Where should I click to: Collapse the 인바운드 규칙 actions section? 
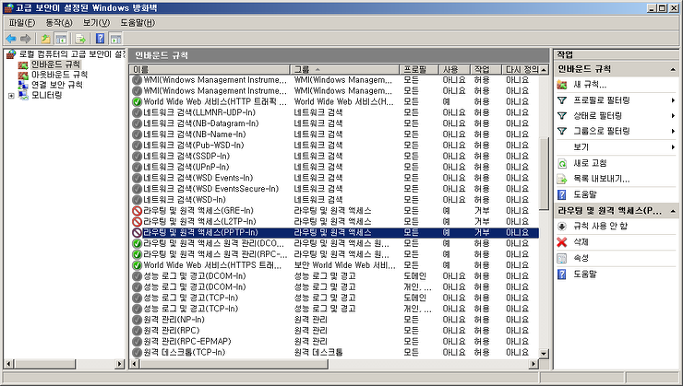coord(673,69)
